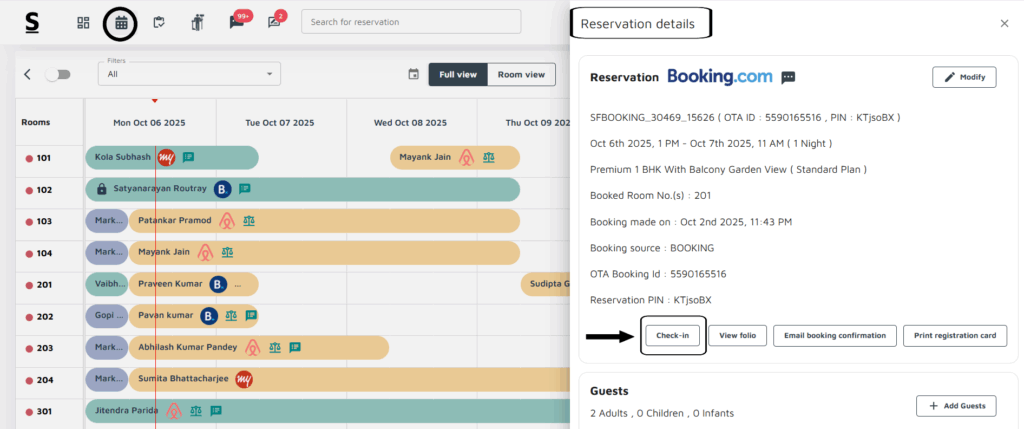Open the Filters dropdown showing All
1024x429 pixels.
[x=189, y=74]
